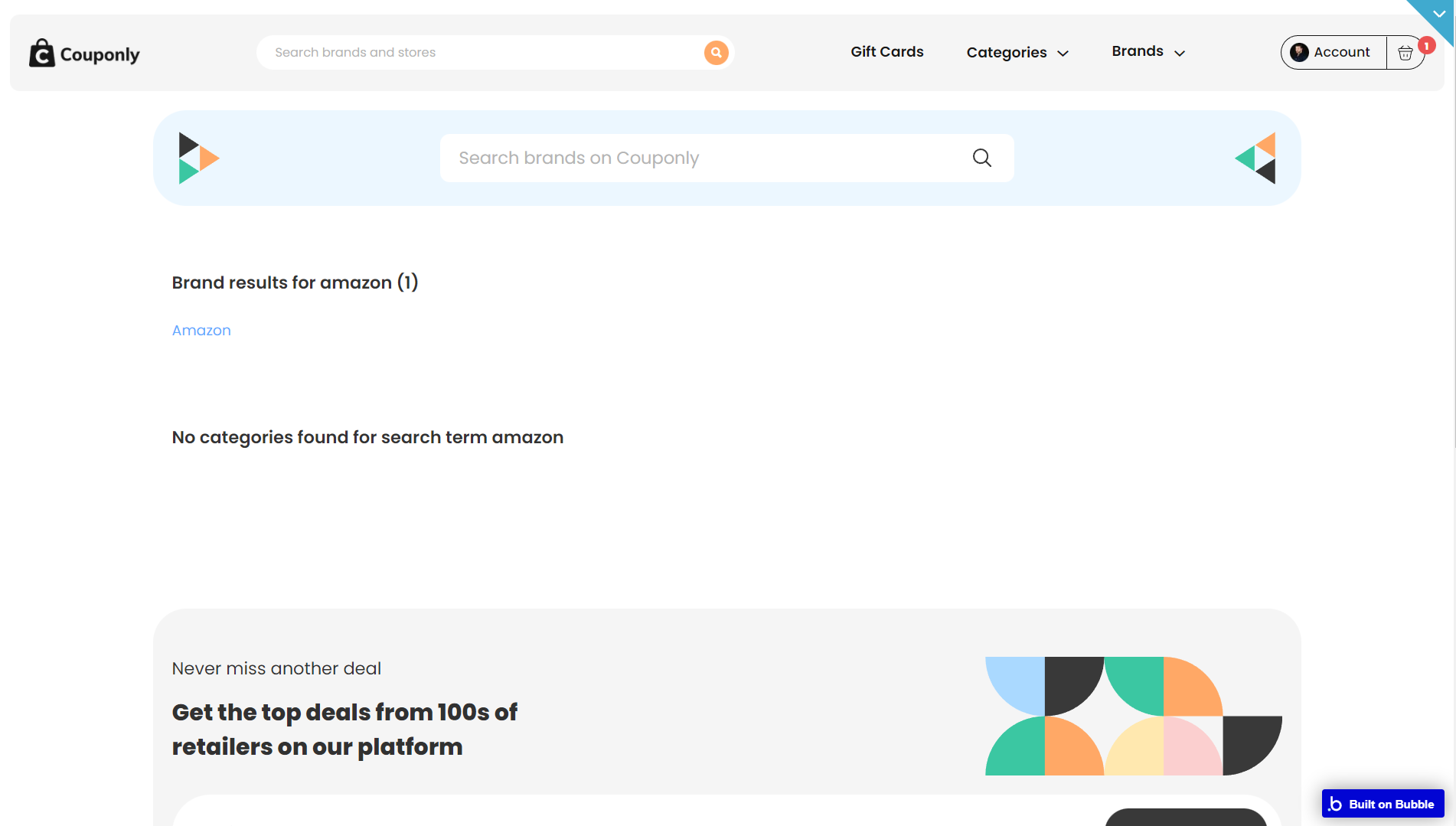Open the Gift Cards page
The width and height of the screenshot is (1456, 826).
coord(887,52)
